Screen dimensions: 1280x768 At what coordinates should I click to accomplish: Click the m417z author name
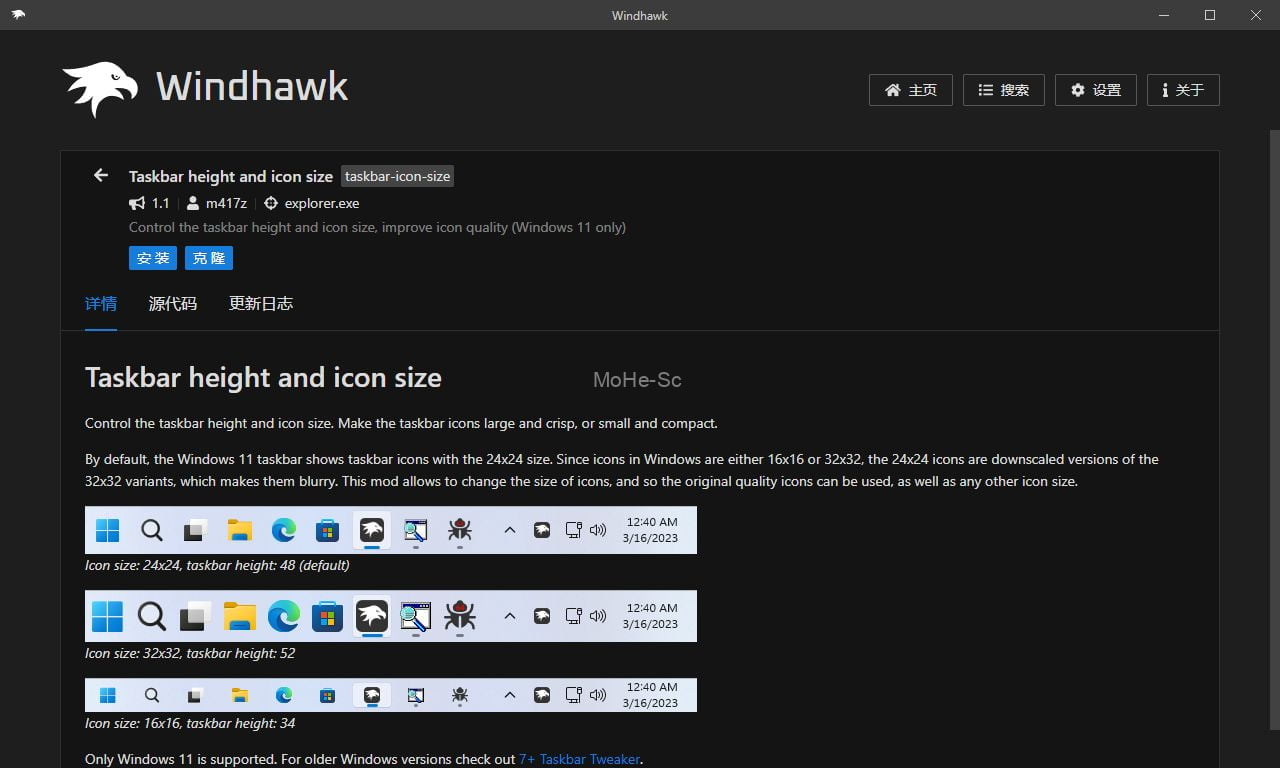coord(226,203)
